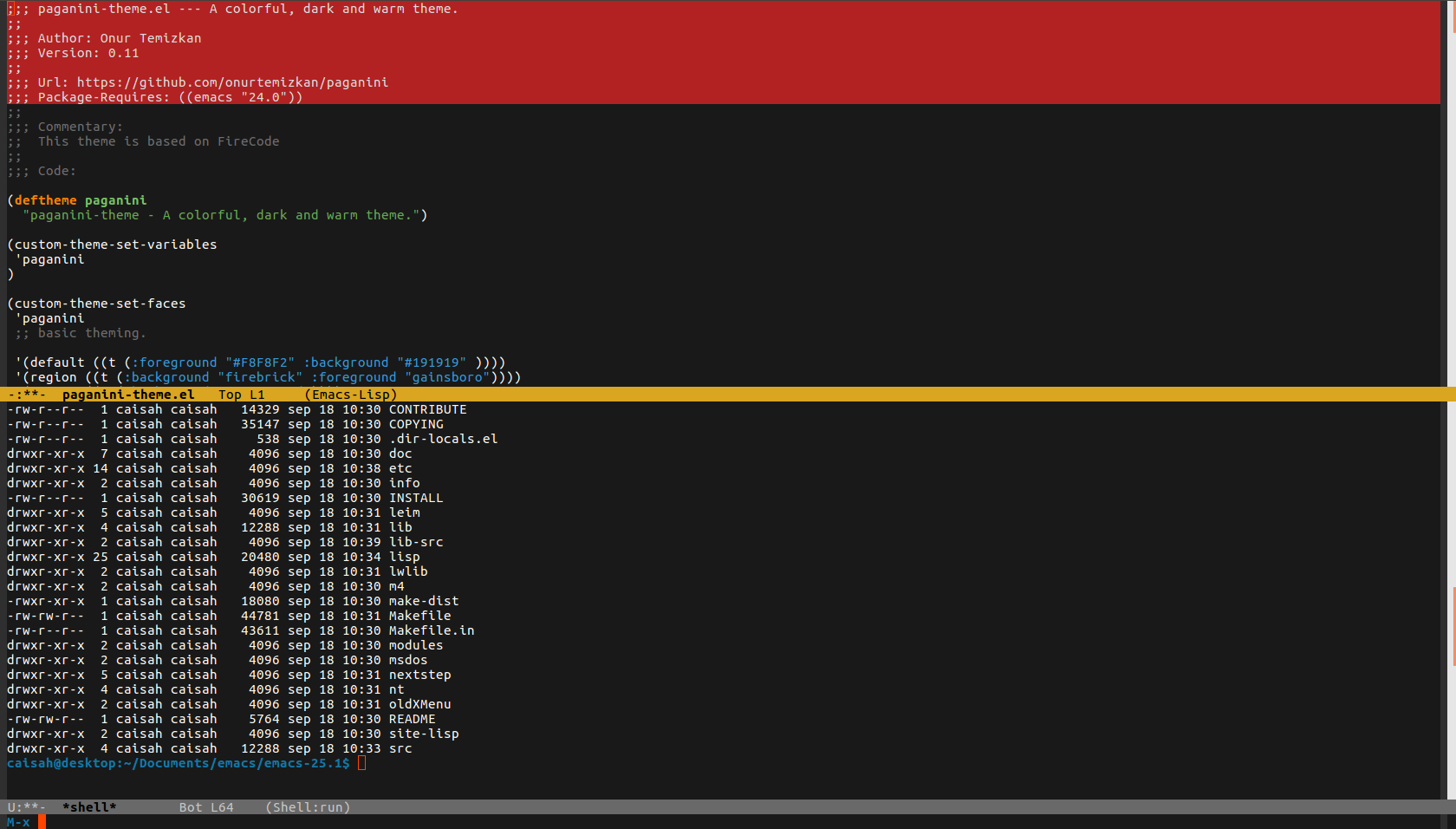Click the theme docstring line
Screen dimensions: 1456x829
[x=225, y=215]
